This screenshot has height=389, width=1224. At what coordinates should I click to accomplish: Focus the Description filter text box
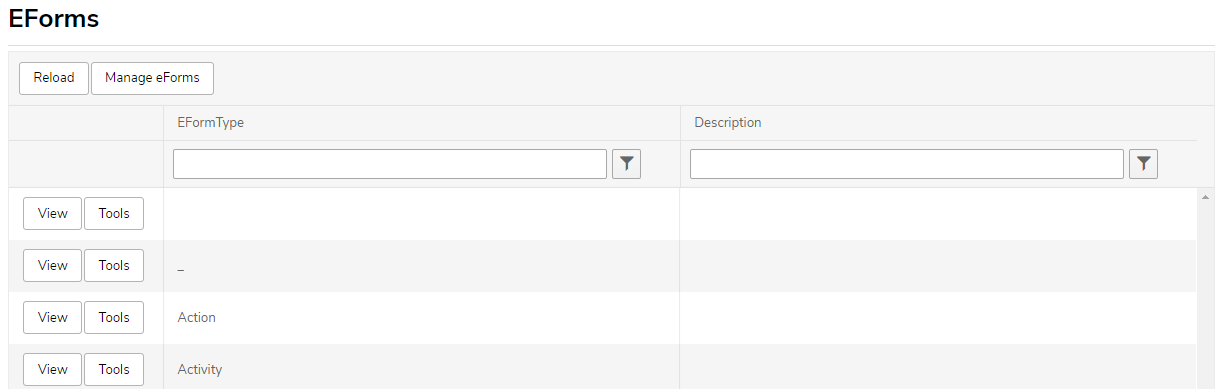pos(907,164)
